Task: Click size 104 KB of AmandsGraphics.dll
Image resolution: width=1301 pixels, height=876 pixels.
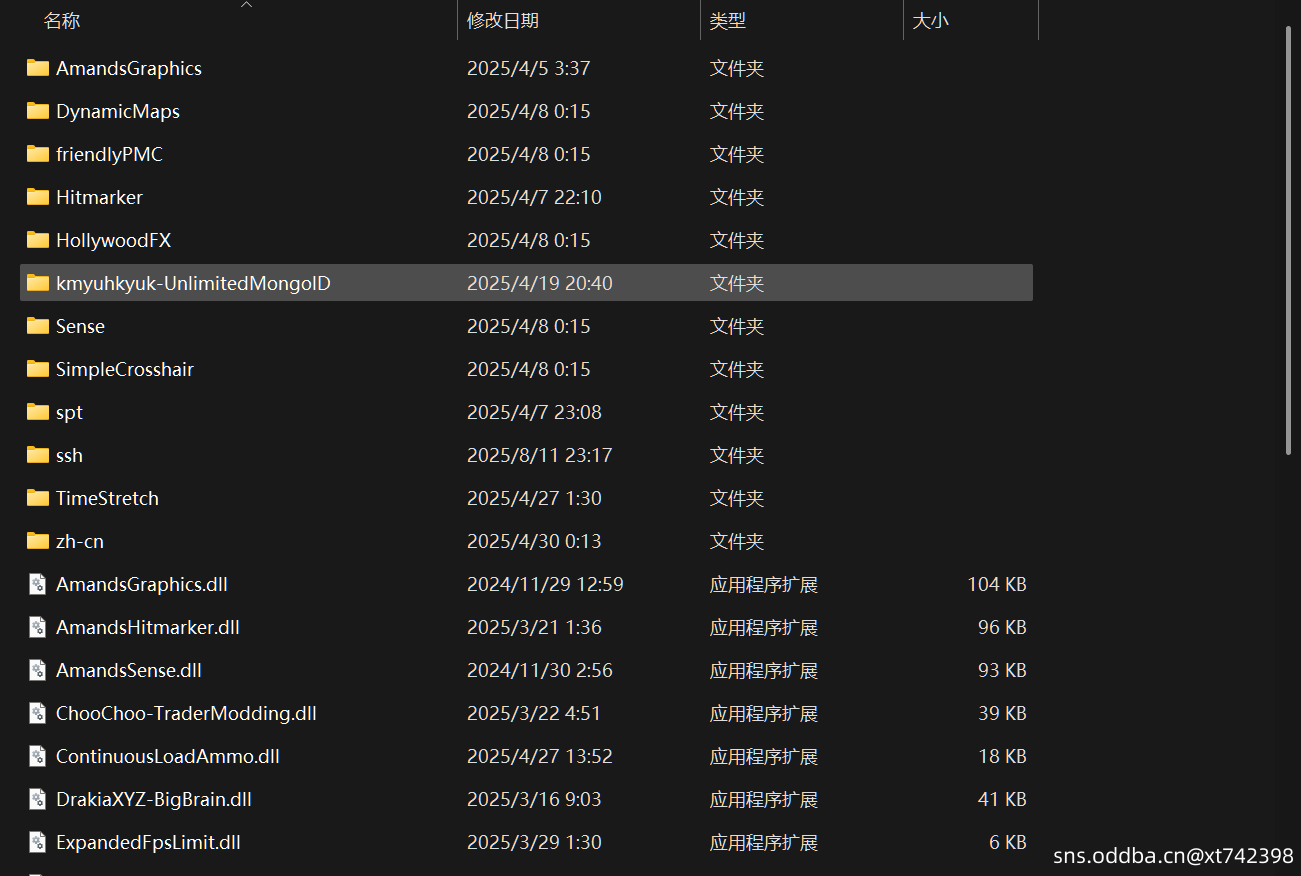Action: point(997,584)
